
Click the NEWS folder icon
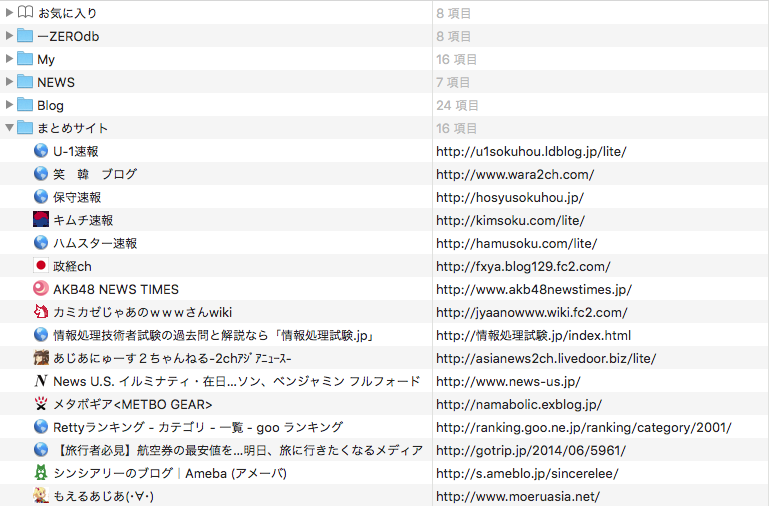[25, 81]
